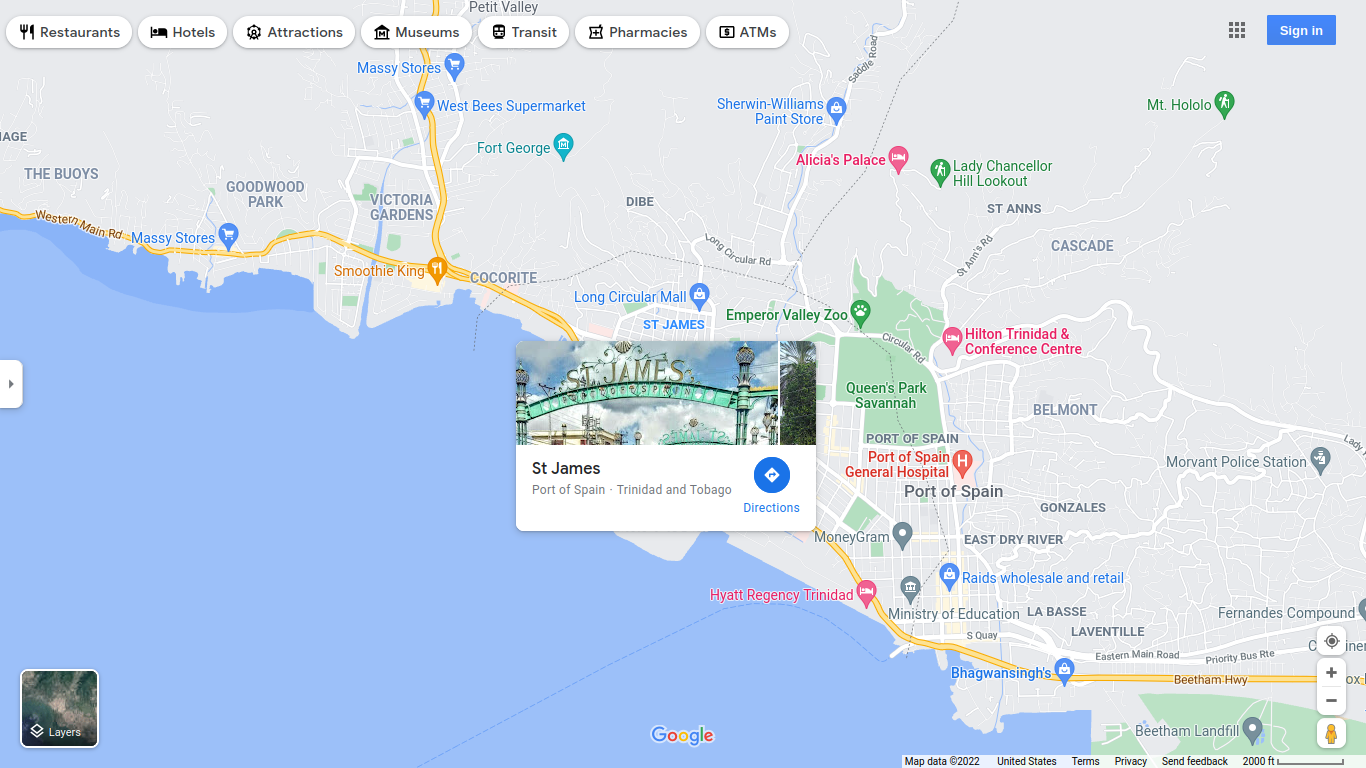
Task: Show ATMs on the map
Action: coord(747,32)
